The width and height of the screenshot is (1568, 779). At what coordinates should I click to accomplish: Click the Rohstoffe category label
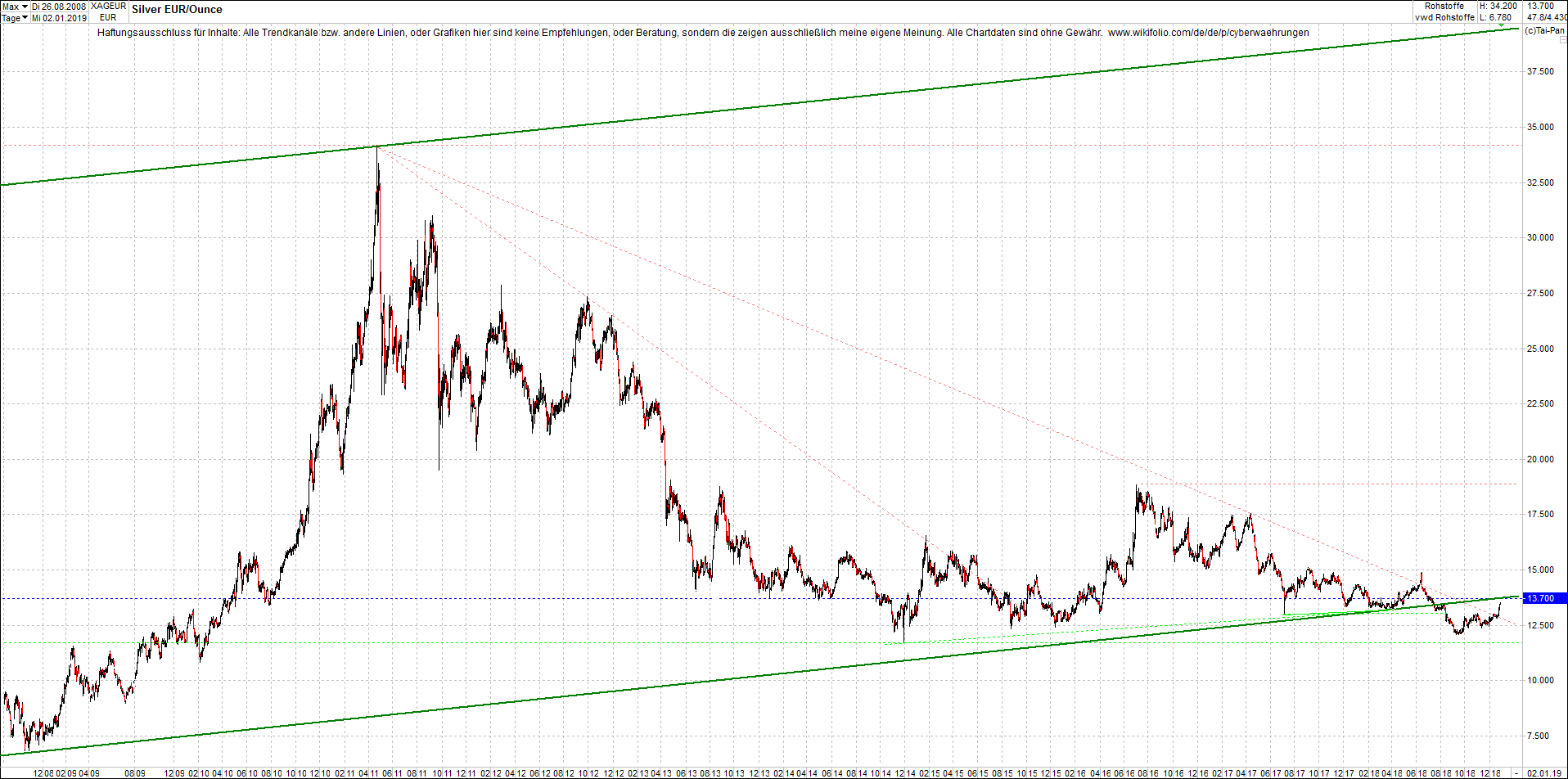[x=1444, y=7]
